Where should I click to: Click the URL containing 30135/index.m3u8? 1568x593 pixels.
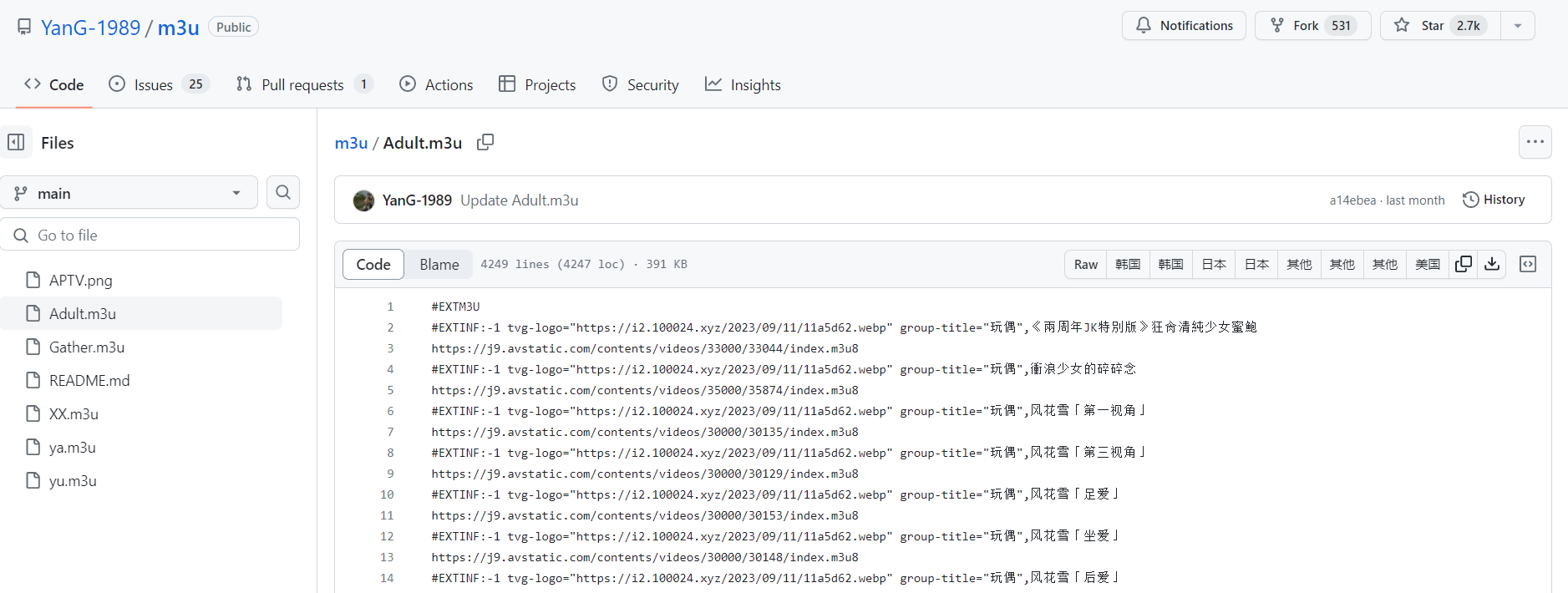click(x=645, y=432)
